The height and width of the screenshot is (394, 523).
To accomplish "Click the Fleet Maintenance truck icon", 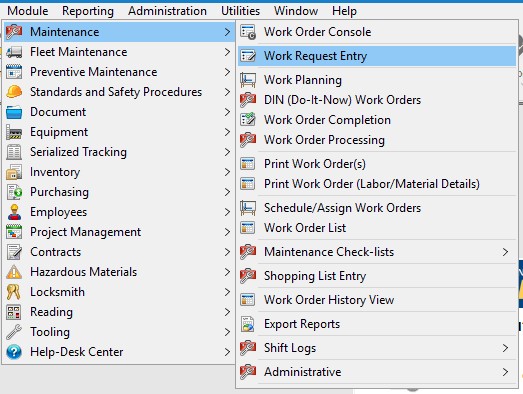I will coord(14,52).
